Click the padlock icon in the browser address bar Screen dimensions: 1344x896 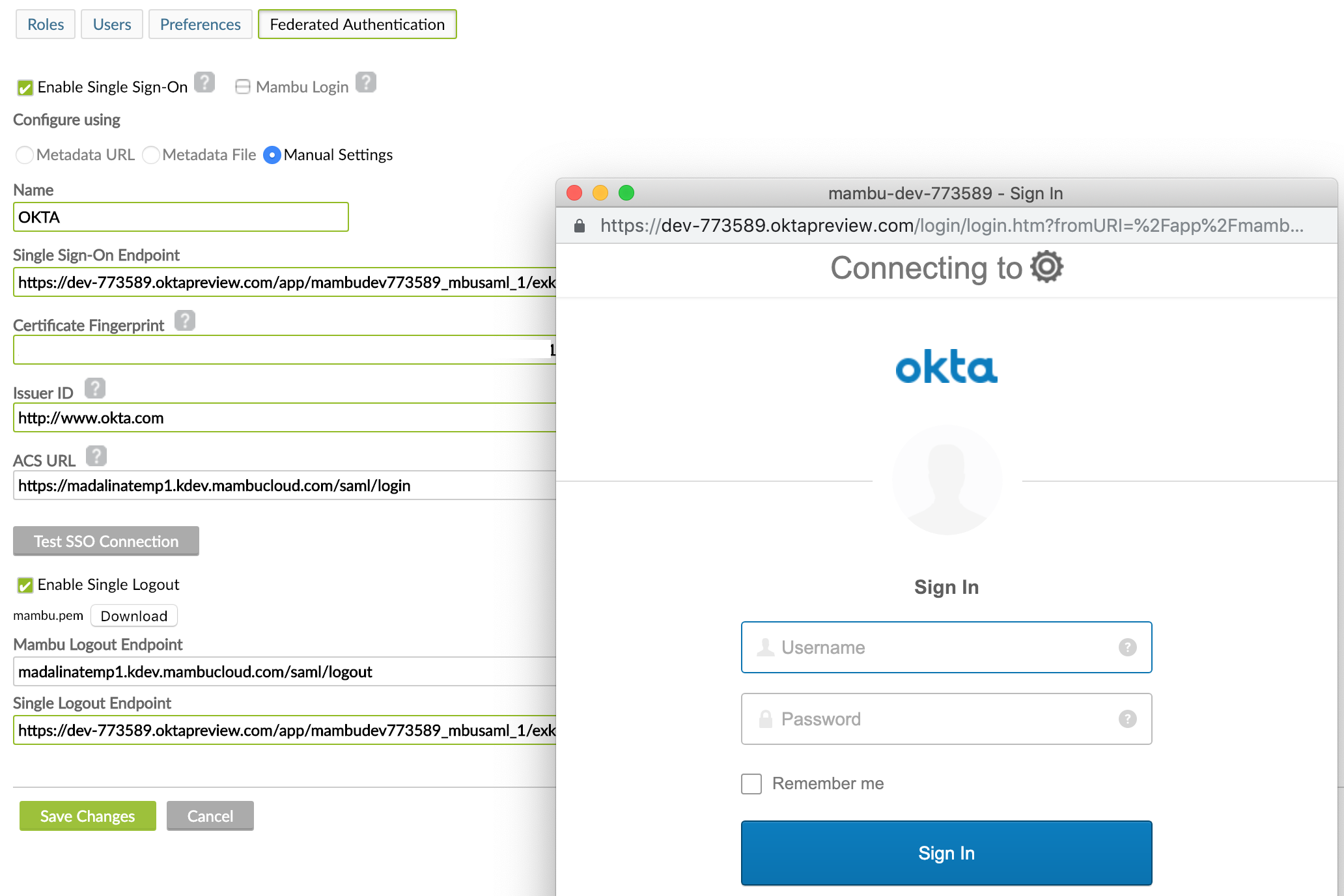coord(579,225)
